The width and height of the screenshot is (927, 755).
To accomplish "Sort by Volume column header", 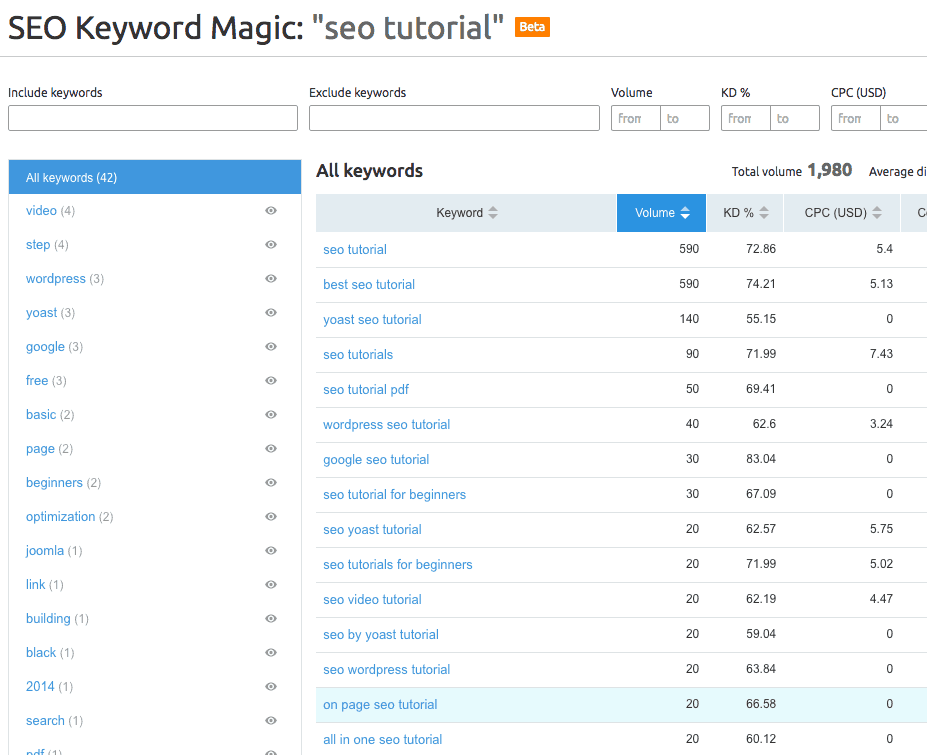I will click(x=661, y=213).
